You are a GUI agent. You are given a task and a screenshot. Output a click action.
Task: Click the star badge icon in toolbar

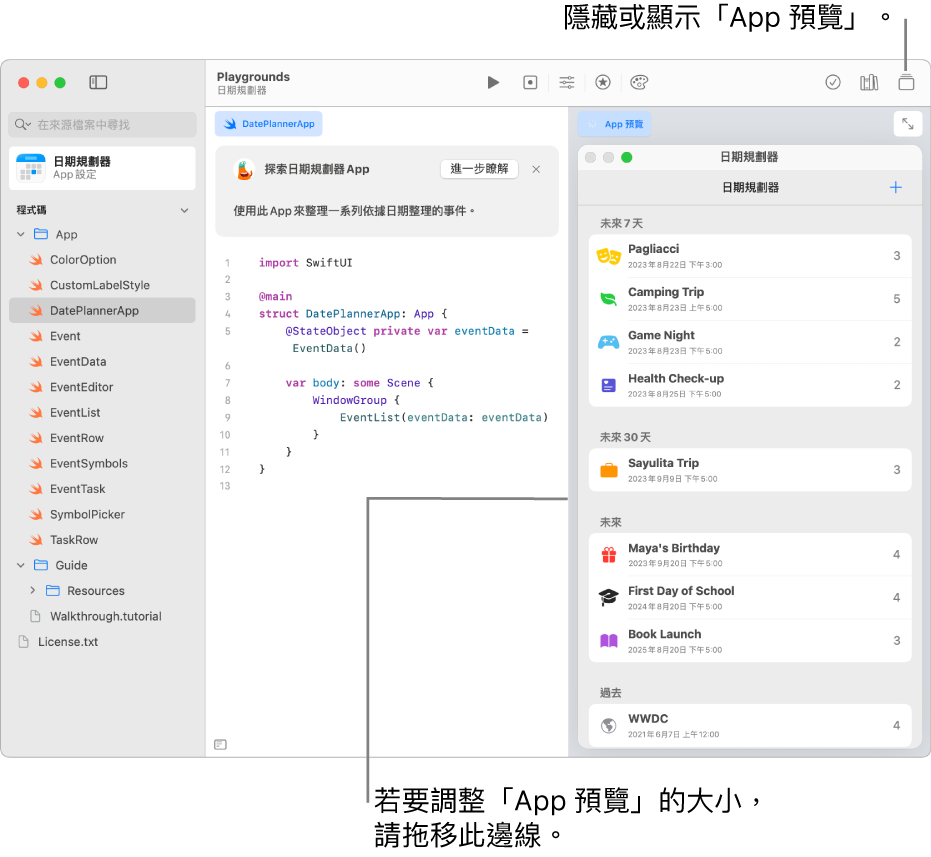point(603,82)
